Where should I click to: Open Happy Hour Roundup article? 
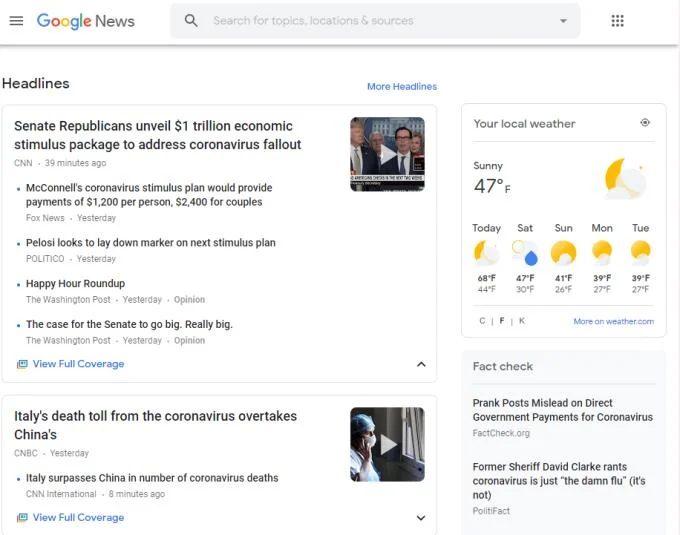pyautogui.click(x=75, y=284)
